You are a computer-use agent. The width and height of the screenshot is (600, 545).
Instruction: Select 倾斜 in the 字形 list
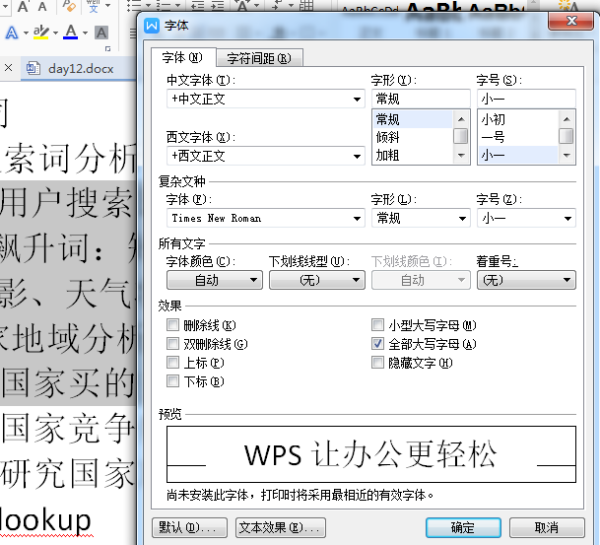pos(412,137)
